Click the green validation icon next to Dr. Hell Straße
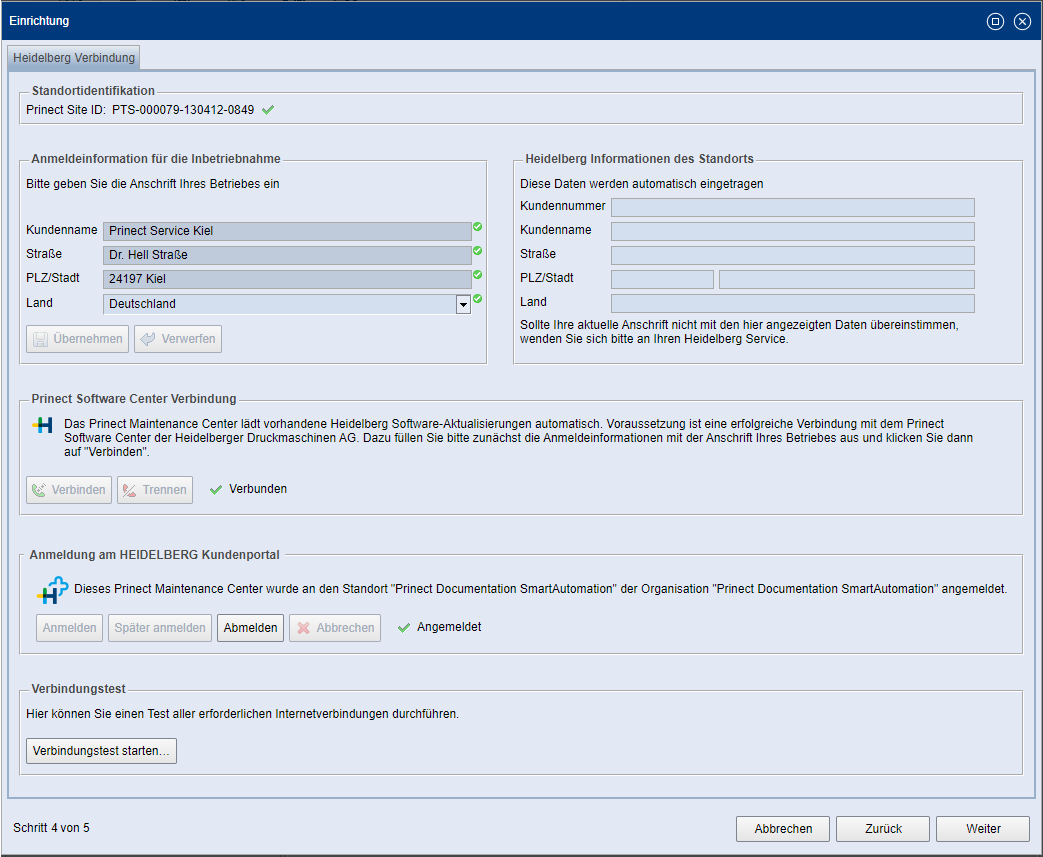 tap(478, 251)
